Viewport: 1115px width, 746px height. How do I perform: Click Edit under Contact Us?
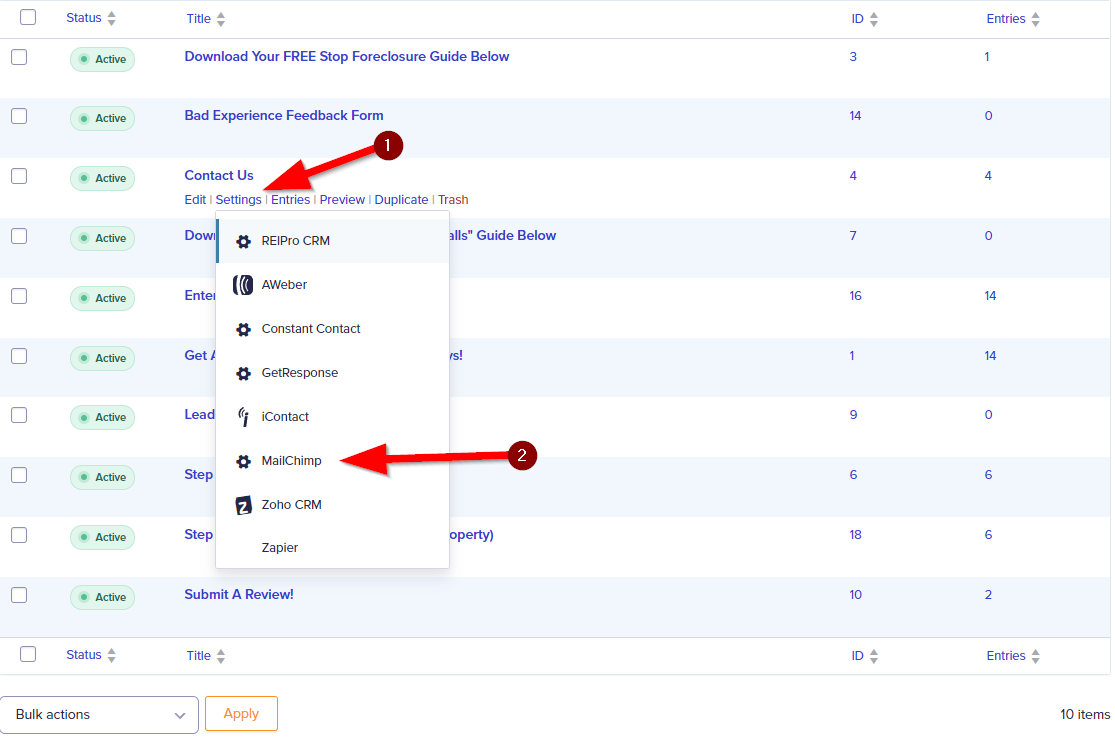195,200
